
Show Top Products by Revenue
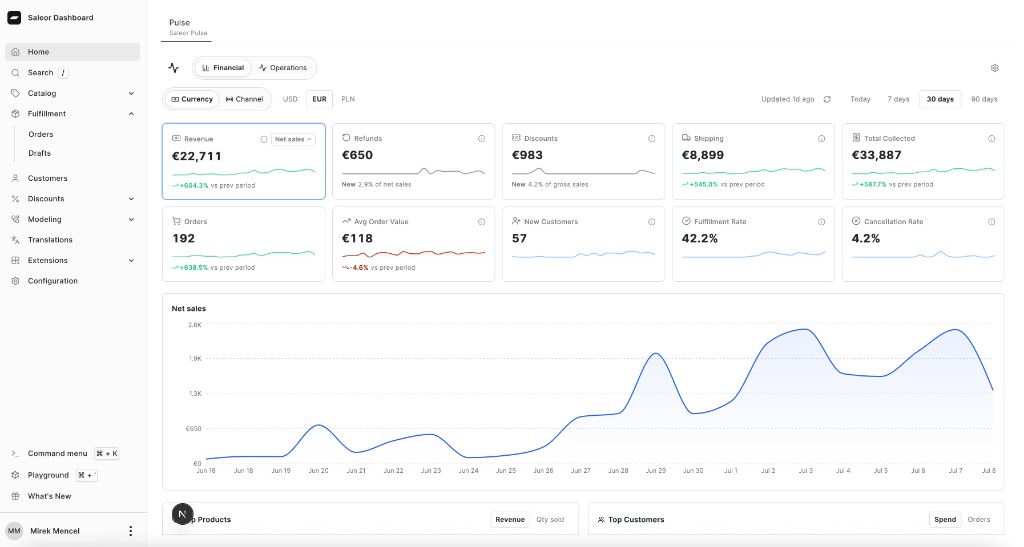(x=510, y=520)
